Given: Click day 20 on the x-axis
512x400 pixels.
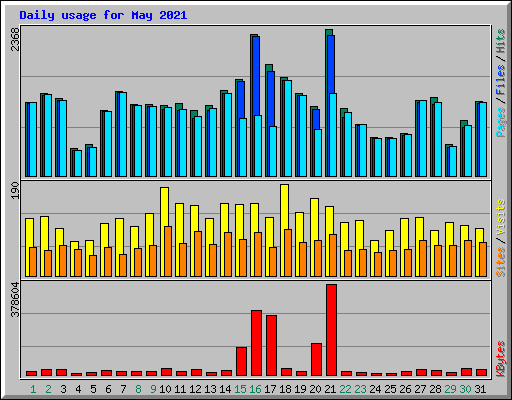Looking at the screenshot, I should (315, 389).
